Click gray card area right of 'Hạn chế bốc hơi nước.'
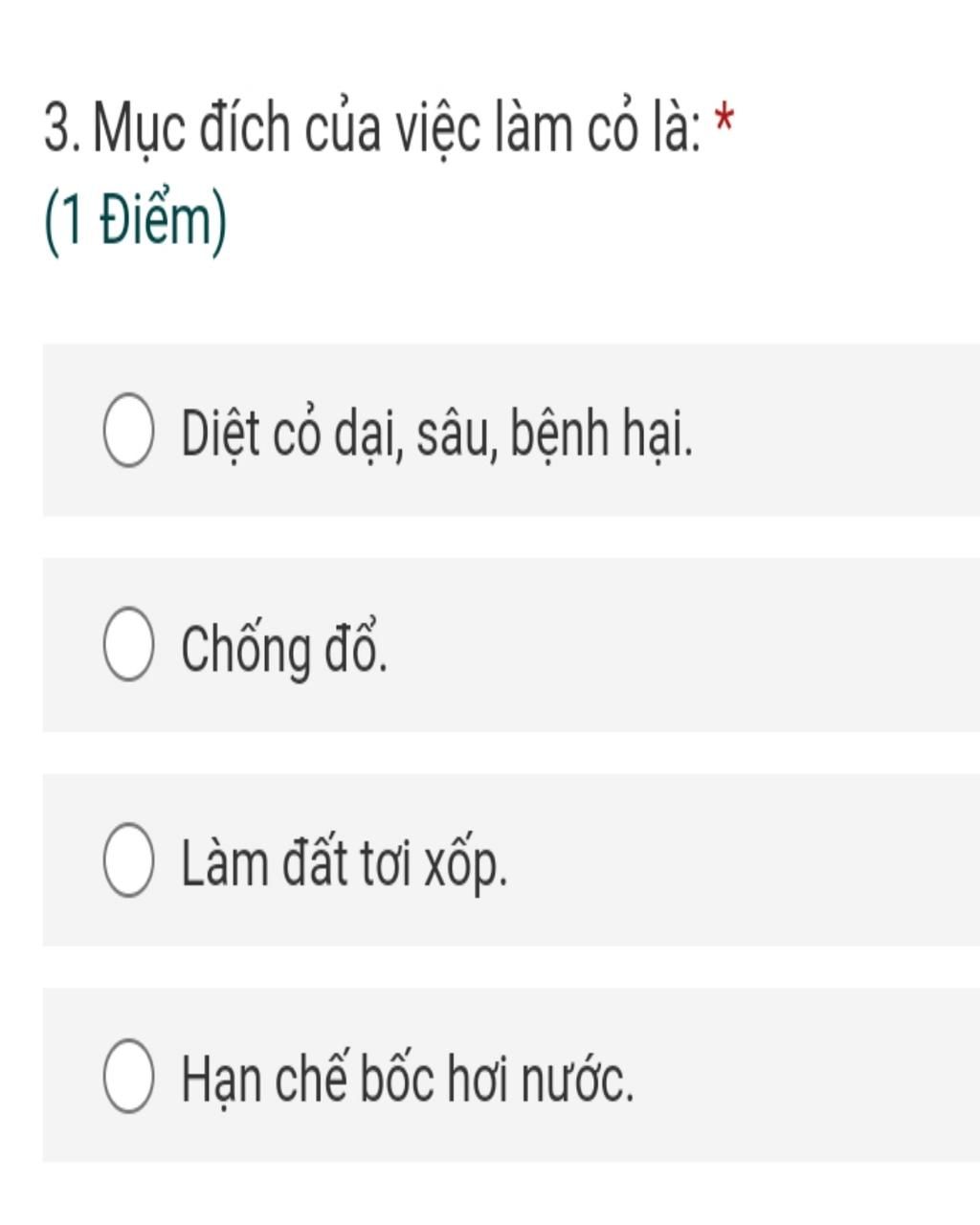 [x=807, y=1075]
